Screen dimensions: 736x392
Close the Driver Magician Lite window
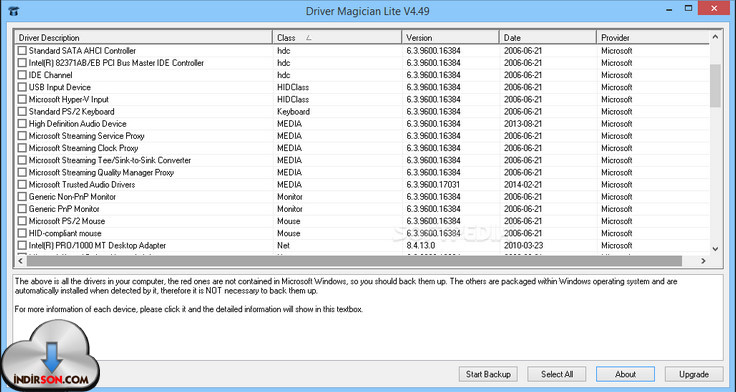714,8
